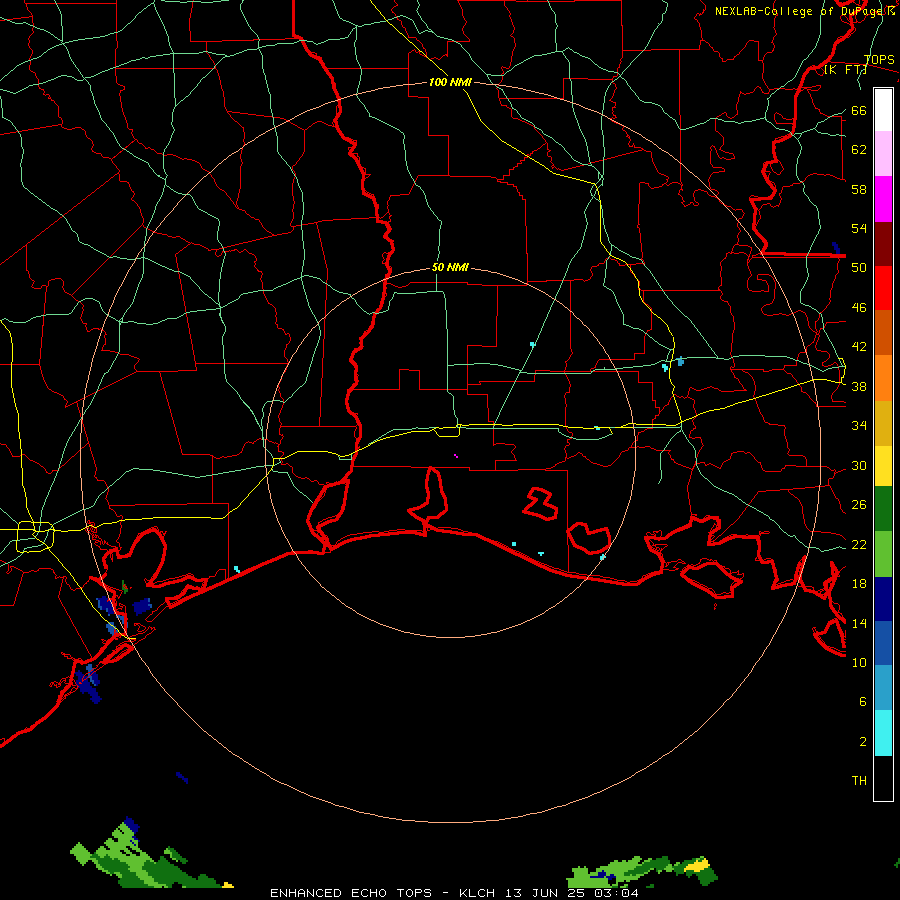Screen dimensions: 900x900
Task: Click the medium blue legend swatch
Action: pyautogui.click(x=883, y=643)
